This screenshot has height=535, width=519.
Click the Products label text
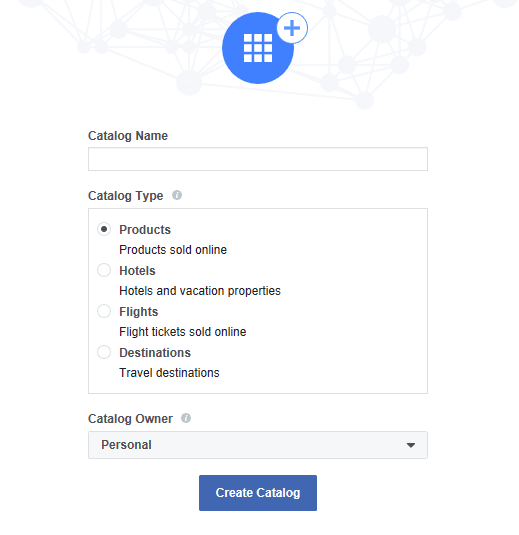click(x=145, y=230)
